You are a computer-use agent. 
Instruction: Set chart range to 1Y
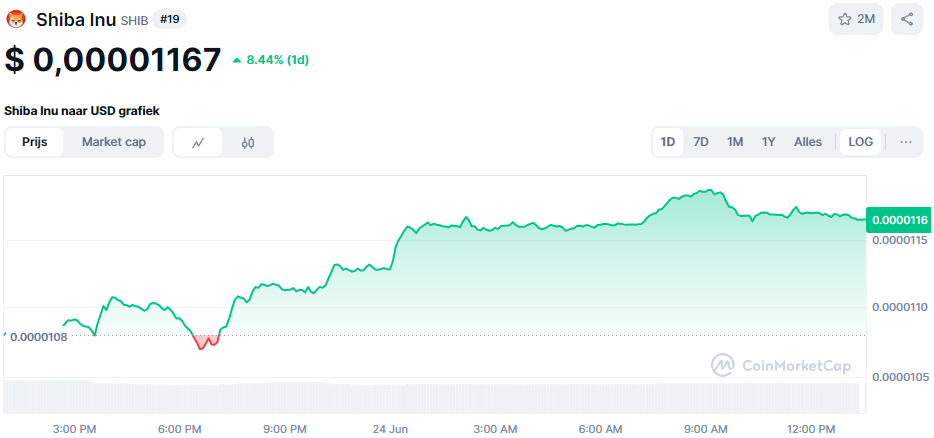pos(768,142)
